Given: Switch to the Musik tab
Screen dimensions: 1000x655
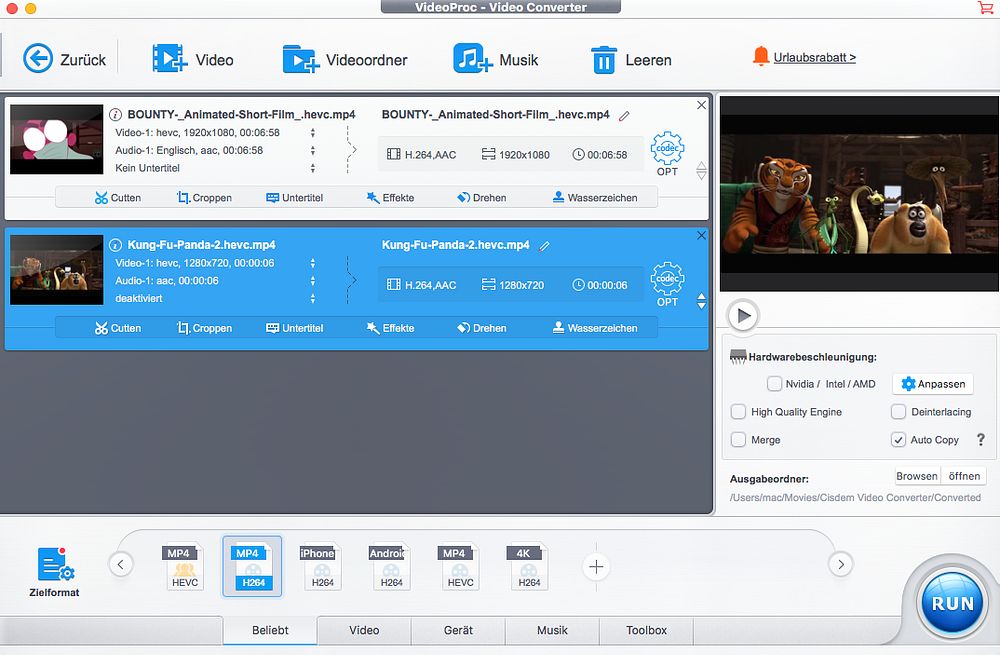Looking at the screenshot, I should point(552,630).
